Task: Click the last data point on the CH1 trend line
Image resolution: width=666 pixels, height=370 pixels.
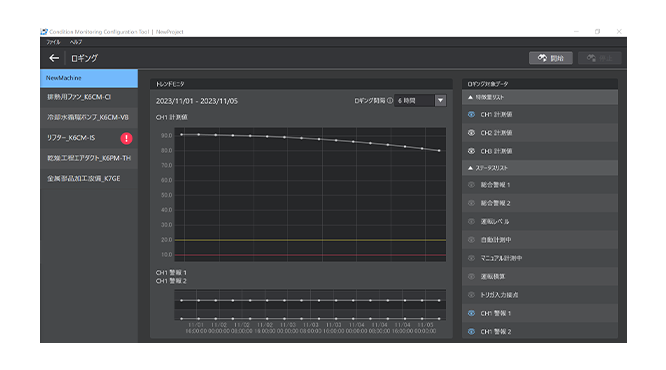Action: [x=439, y=150]
